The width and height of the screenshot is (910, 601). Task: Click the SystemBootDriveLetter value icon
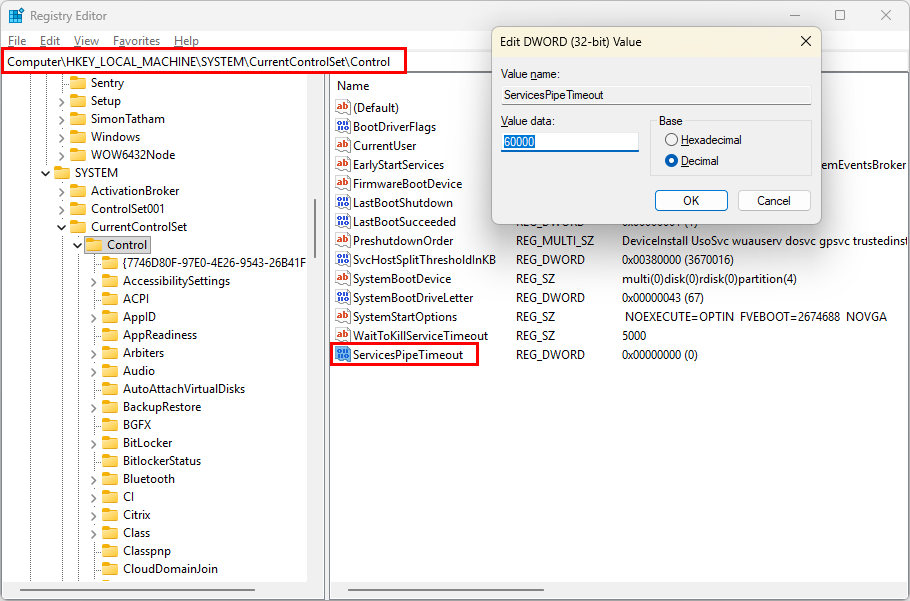click(343, 298)
